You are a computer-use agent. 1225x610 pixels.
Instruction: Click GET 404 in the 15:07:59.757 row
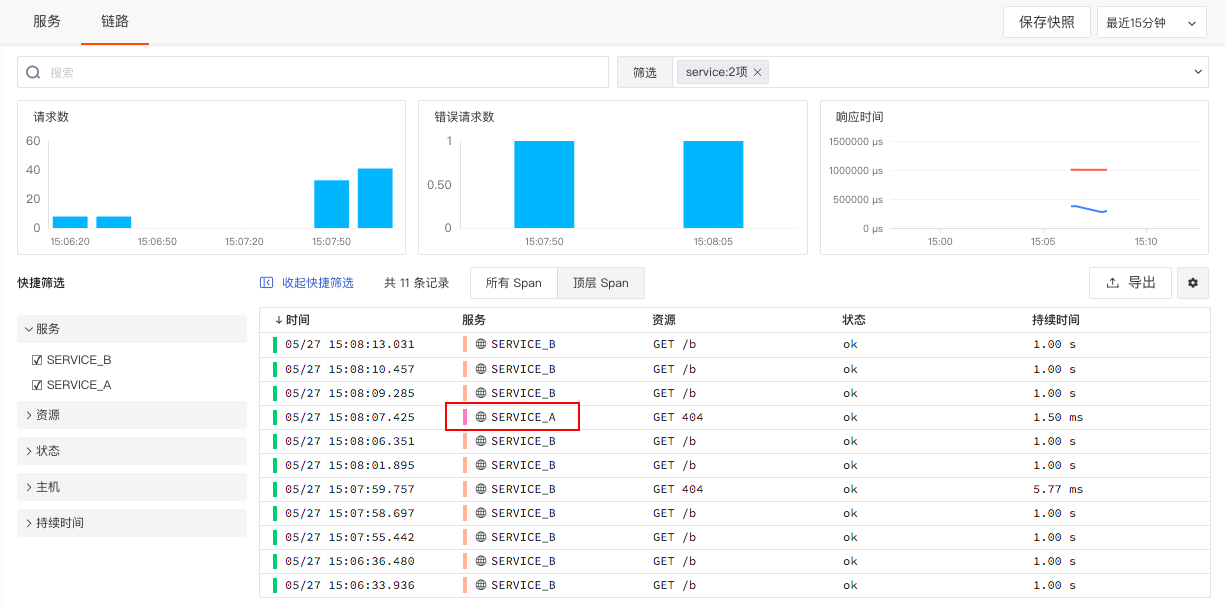pos(678,489)
